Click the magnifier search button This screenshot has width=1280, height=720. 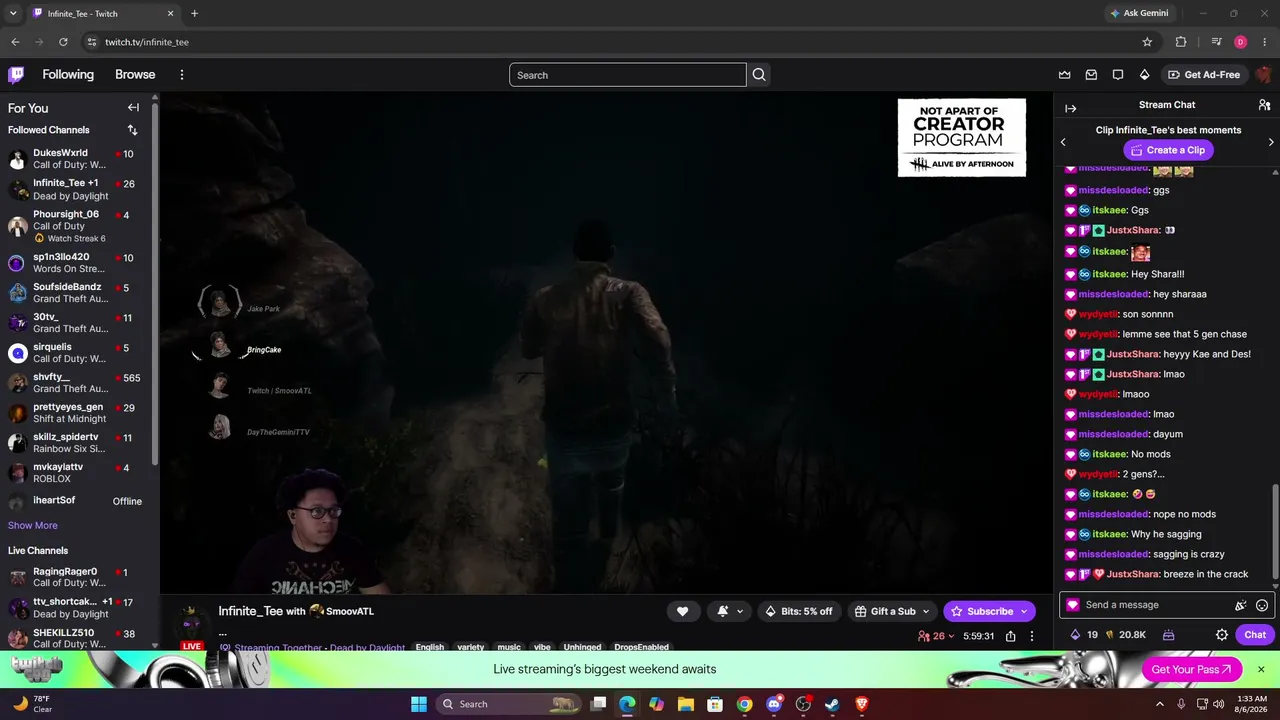pos(759,75)
